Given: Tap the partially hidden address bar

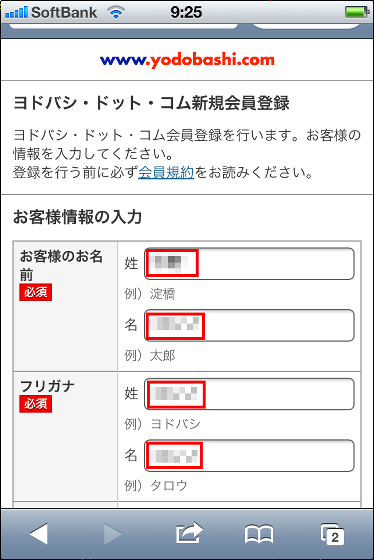Looking at the screenshot, I should 123,26.
